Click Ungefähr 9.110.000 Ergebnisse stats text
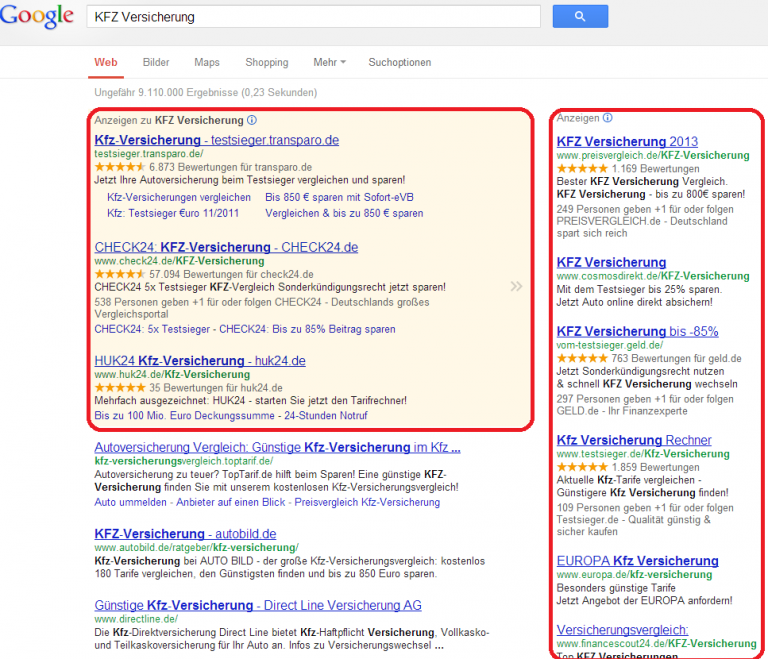The height and width of the screenshot is (659, 768). 206,92
